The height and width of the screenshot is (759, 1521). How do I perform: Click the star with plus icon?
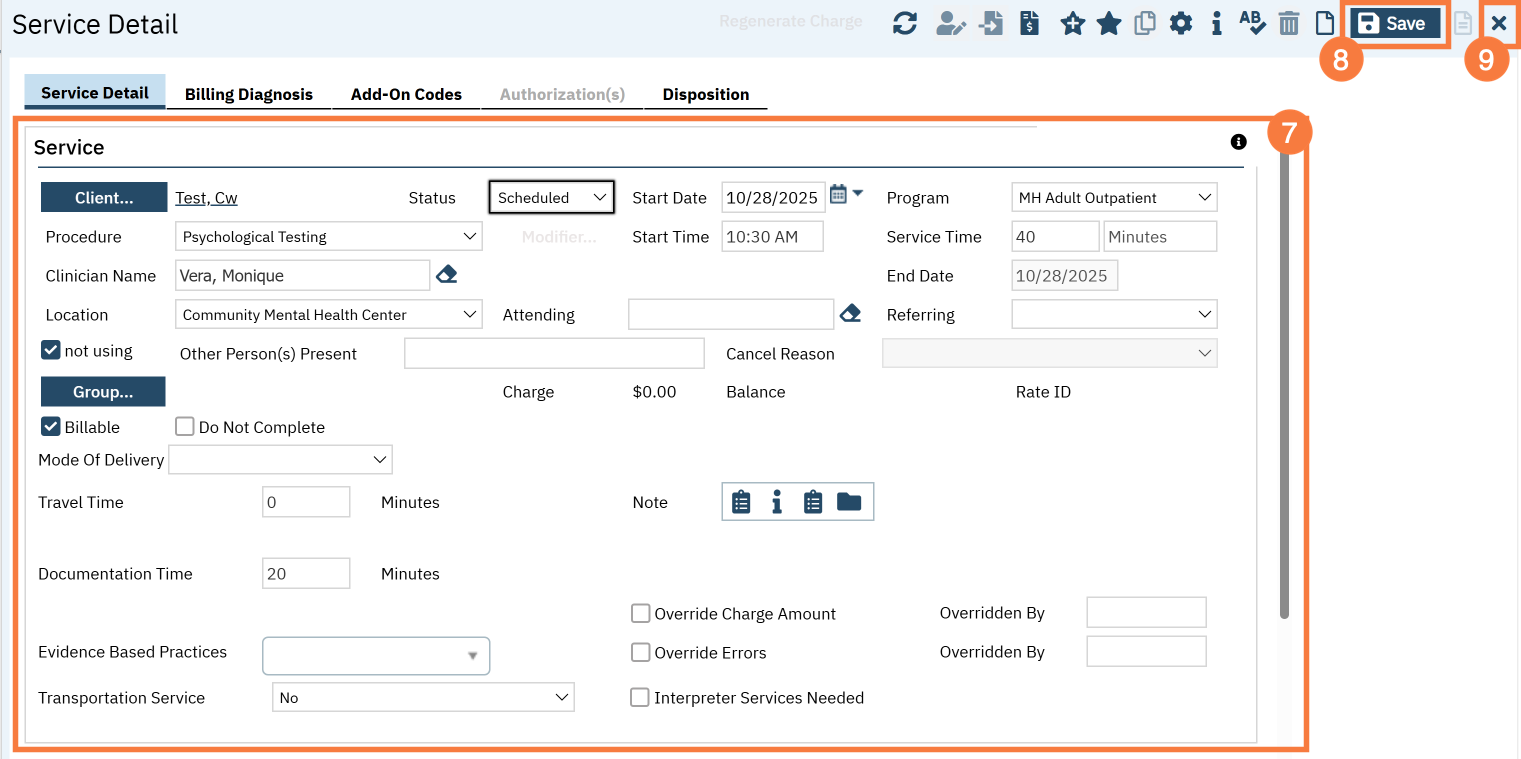[1073, 24]
